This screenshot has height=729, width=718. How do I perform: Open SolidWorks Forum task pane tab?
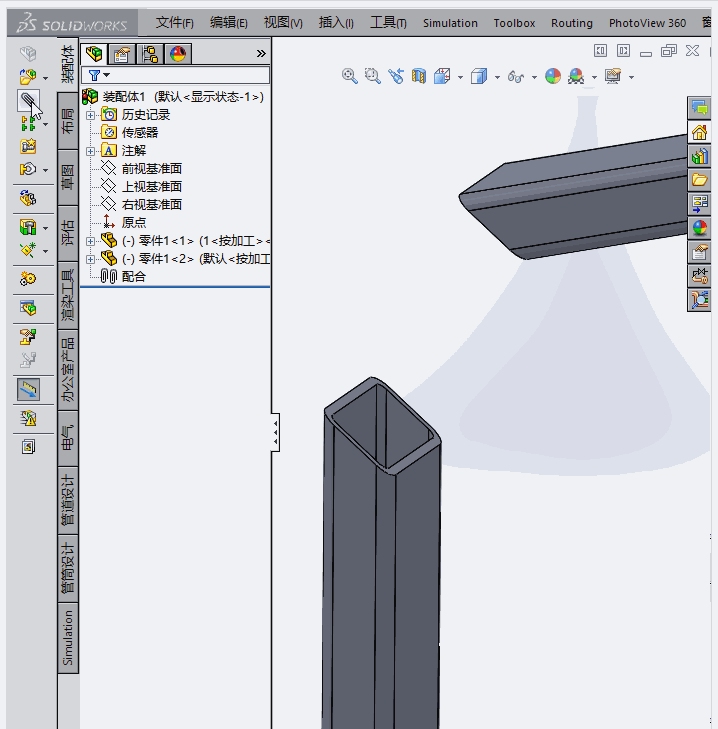pos(699,108)
